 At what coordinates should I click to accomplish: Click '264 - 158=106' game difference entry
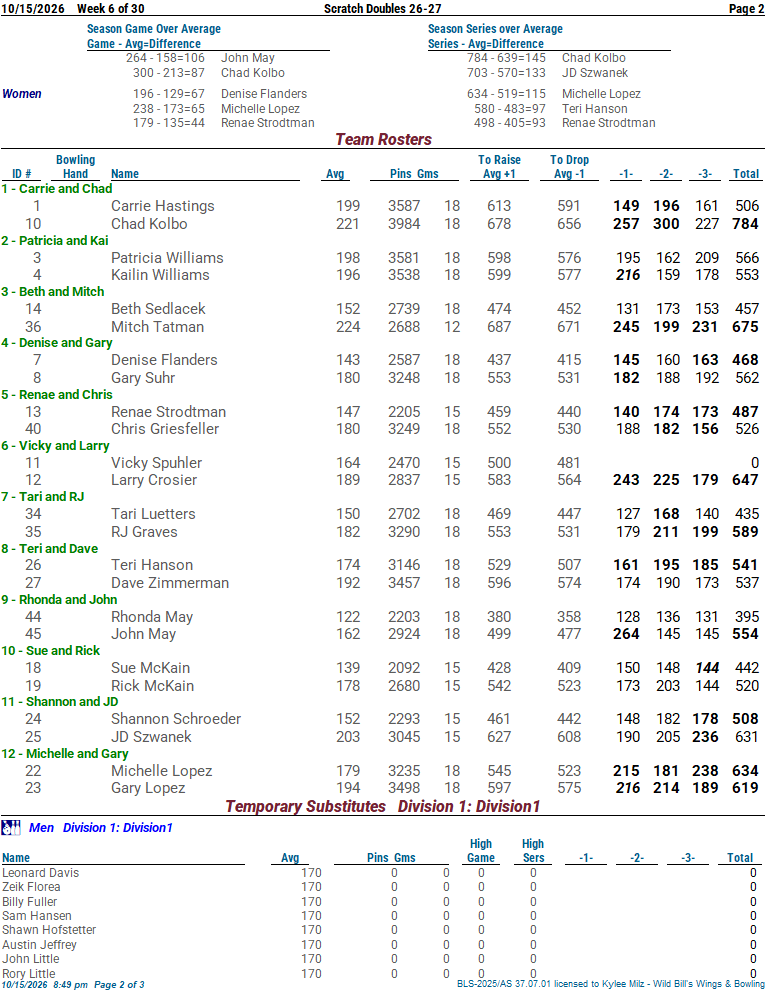[x=166, y=58]
